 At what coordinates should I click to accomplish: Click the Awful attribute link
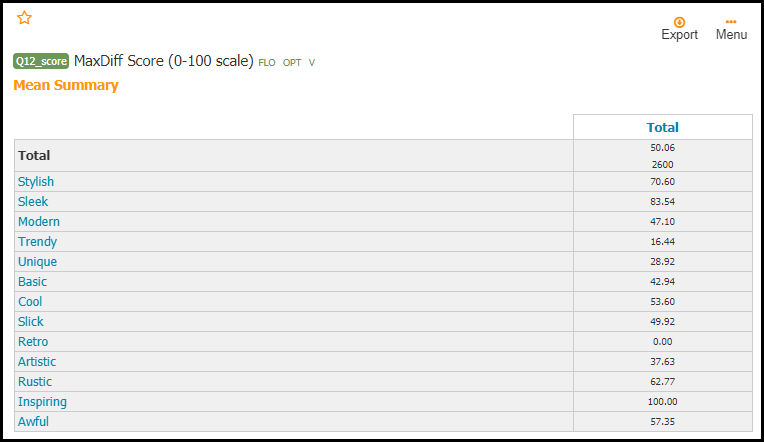tap(33, 422)
